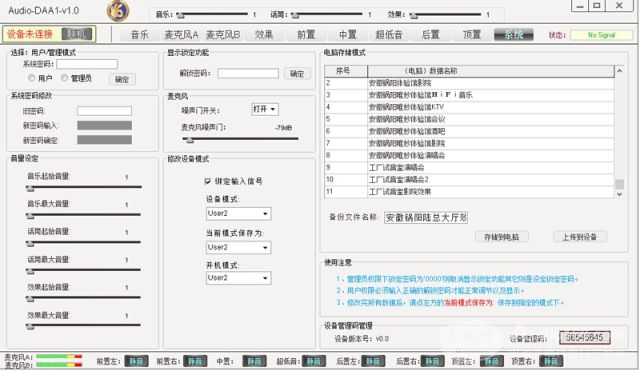Image resolution: width=640 pixels, height=371 pixels.
Task: Select the 管理员 radio button
Action: [x=64, y=78]
